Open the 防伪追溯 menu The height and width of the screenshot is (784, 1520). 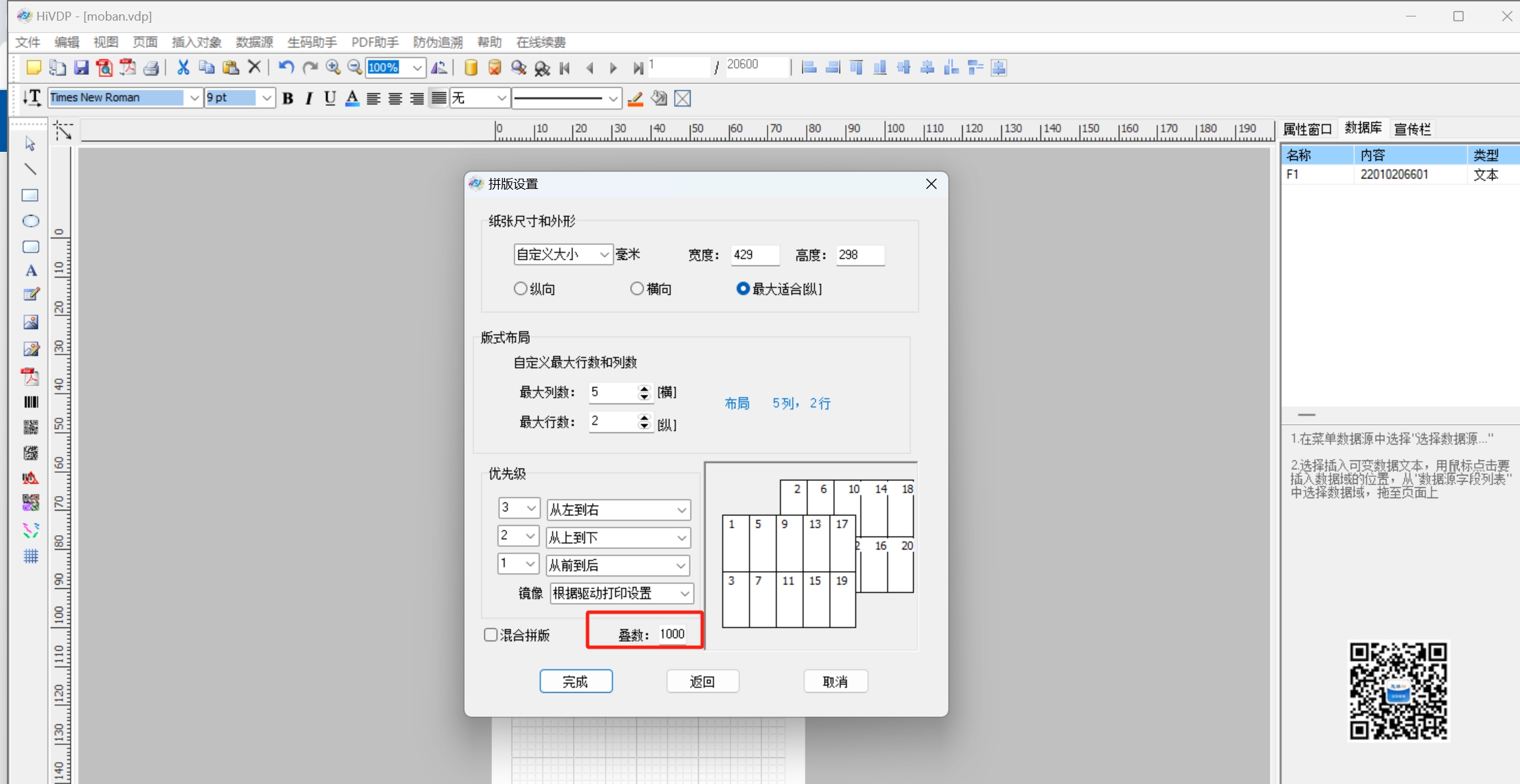(438, 43)
